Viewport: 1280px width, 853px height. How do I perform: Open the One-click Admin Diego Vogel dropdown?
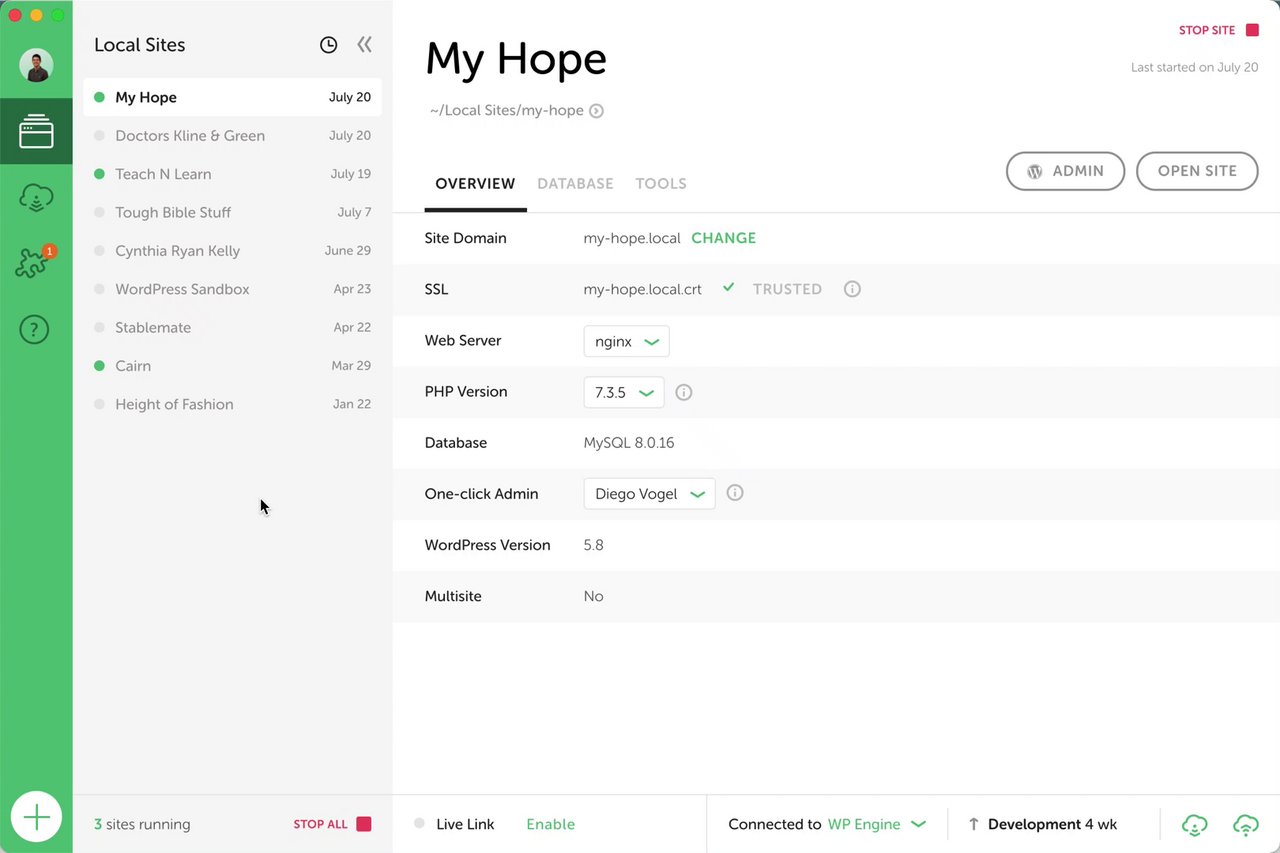pos(649,494)
